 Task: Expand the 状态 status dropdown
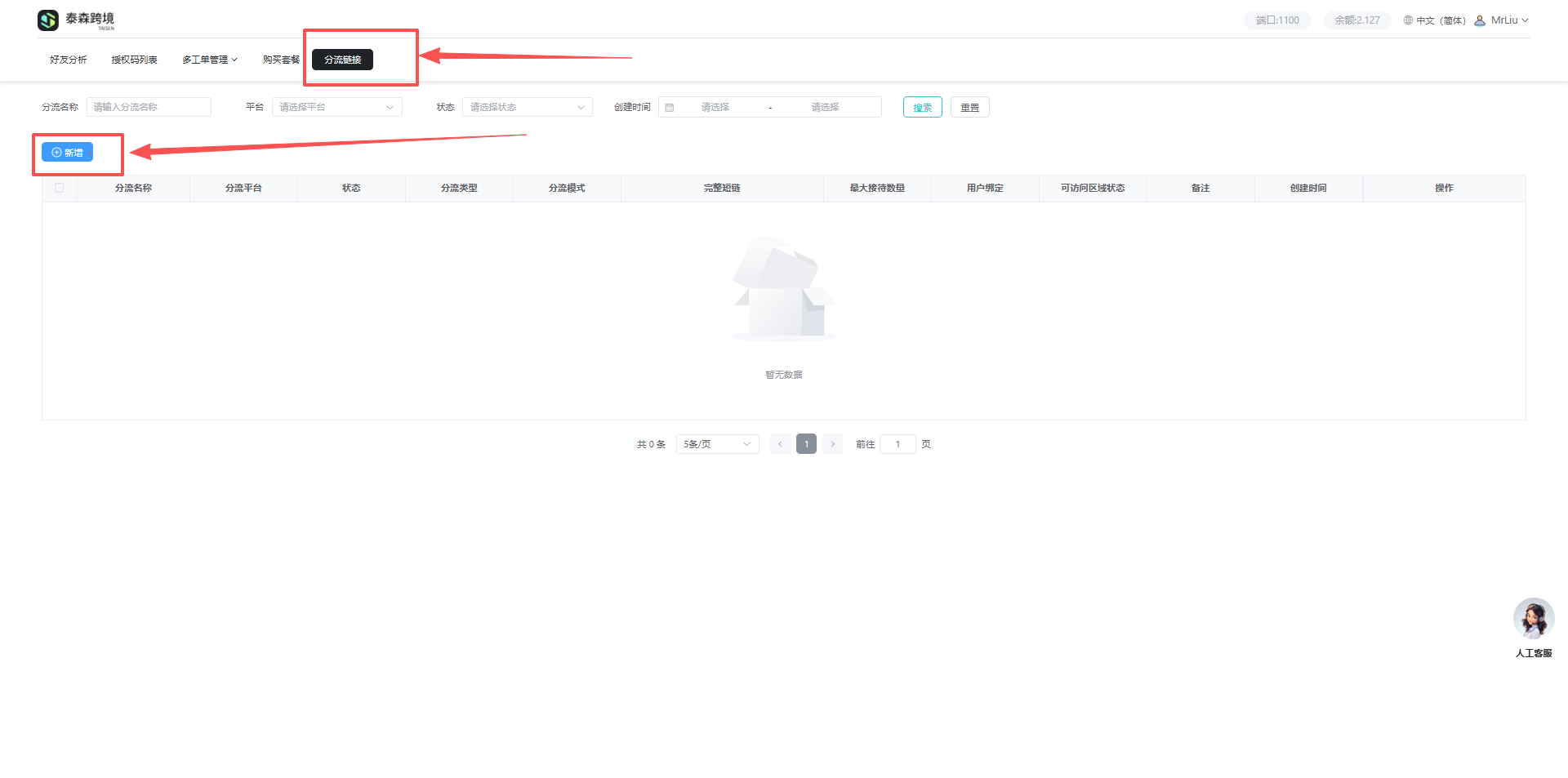pyautogui.click(x=527, y=108)
